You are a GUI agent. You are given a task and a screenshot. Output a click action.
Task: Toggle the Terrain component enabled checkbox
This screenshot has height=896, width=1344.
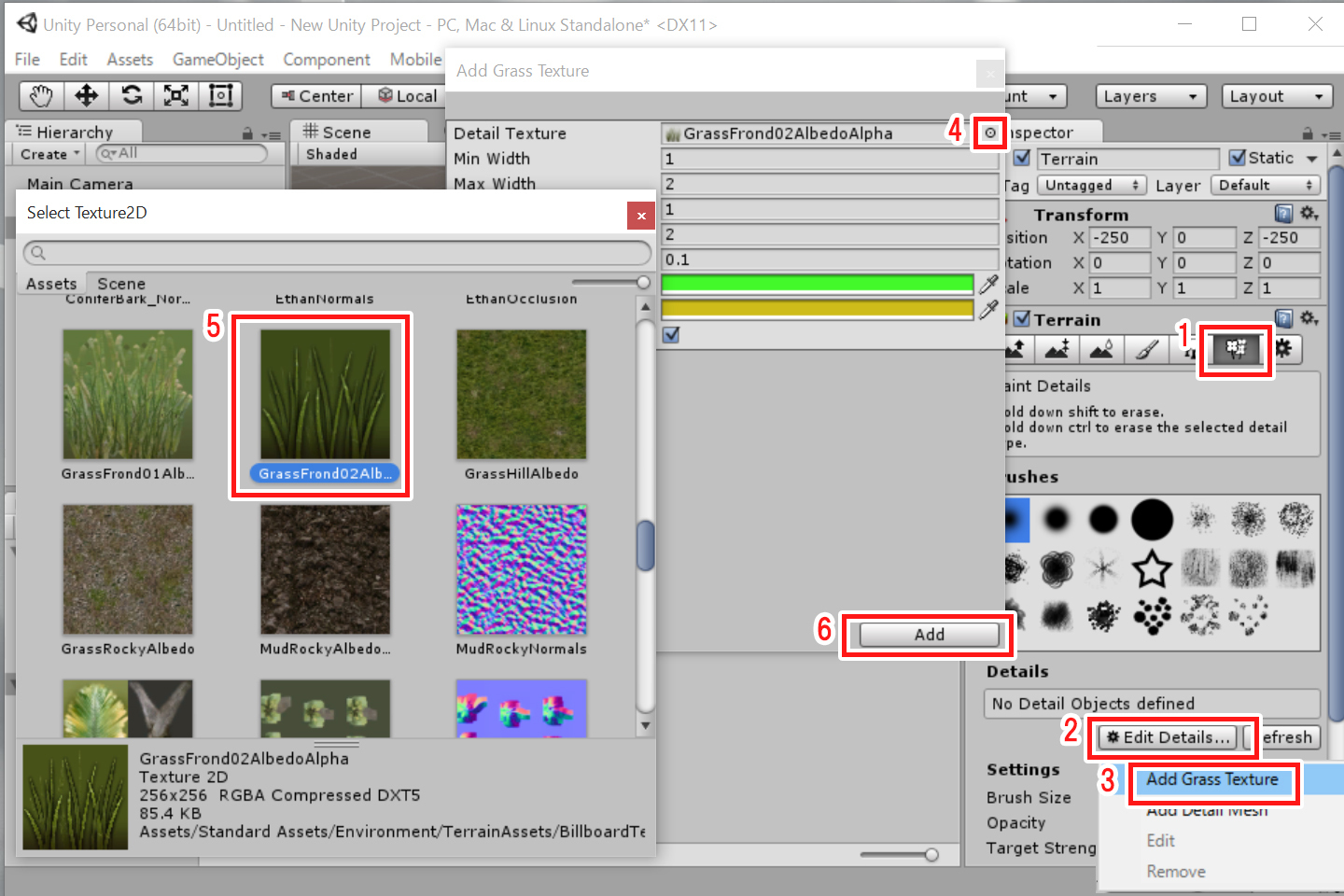tap(1022, 319)
